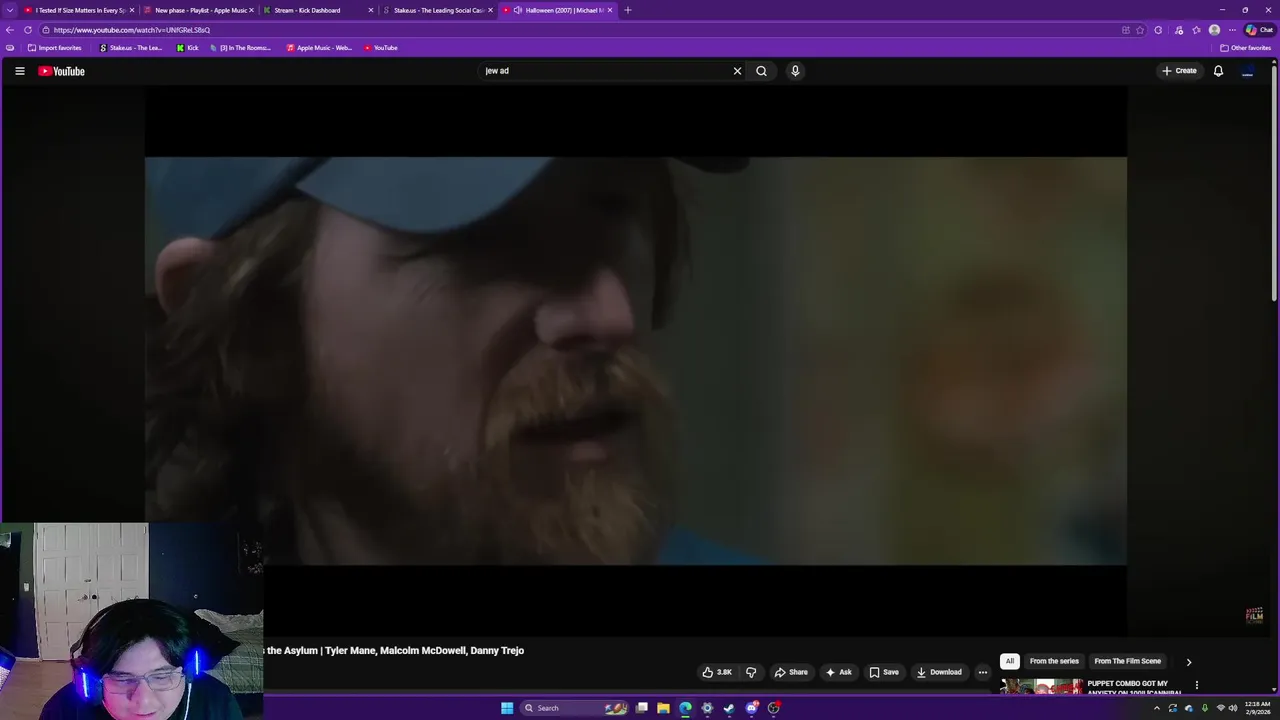
Task: Open the In The Rooms bookmark
Action: pyautogui.click(x=240, y=48)
